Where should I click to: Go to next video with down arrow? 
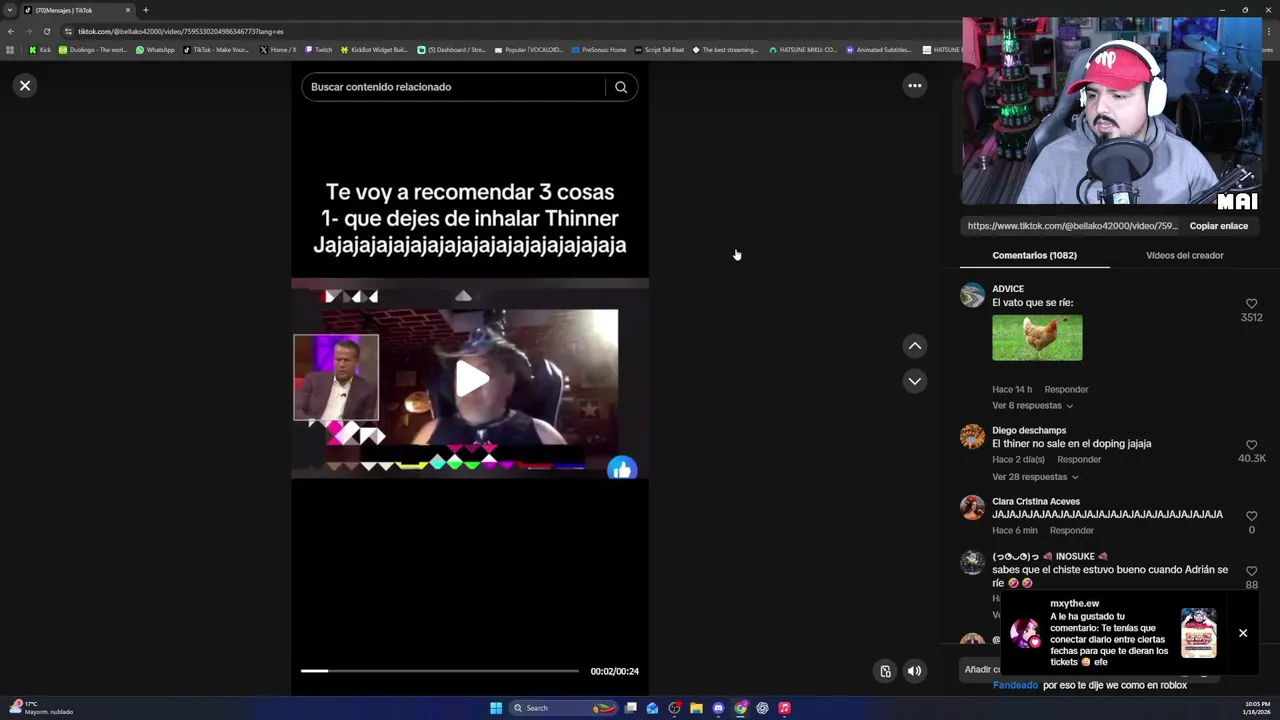point(914,381)
